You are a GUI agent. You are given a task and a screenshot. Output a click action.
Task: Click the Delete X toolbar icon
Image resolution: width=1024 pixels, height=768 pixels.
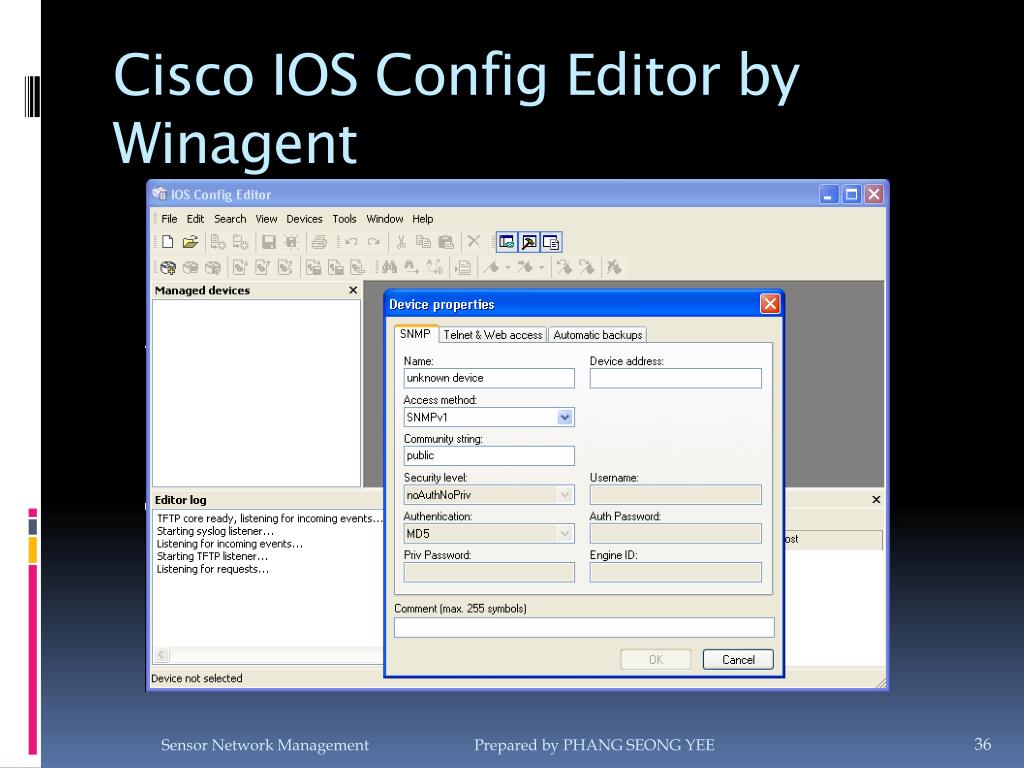[473, 242]
